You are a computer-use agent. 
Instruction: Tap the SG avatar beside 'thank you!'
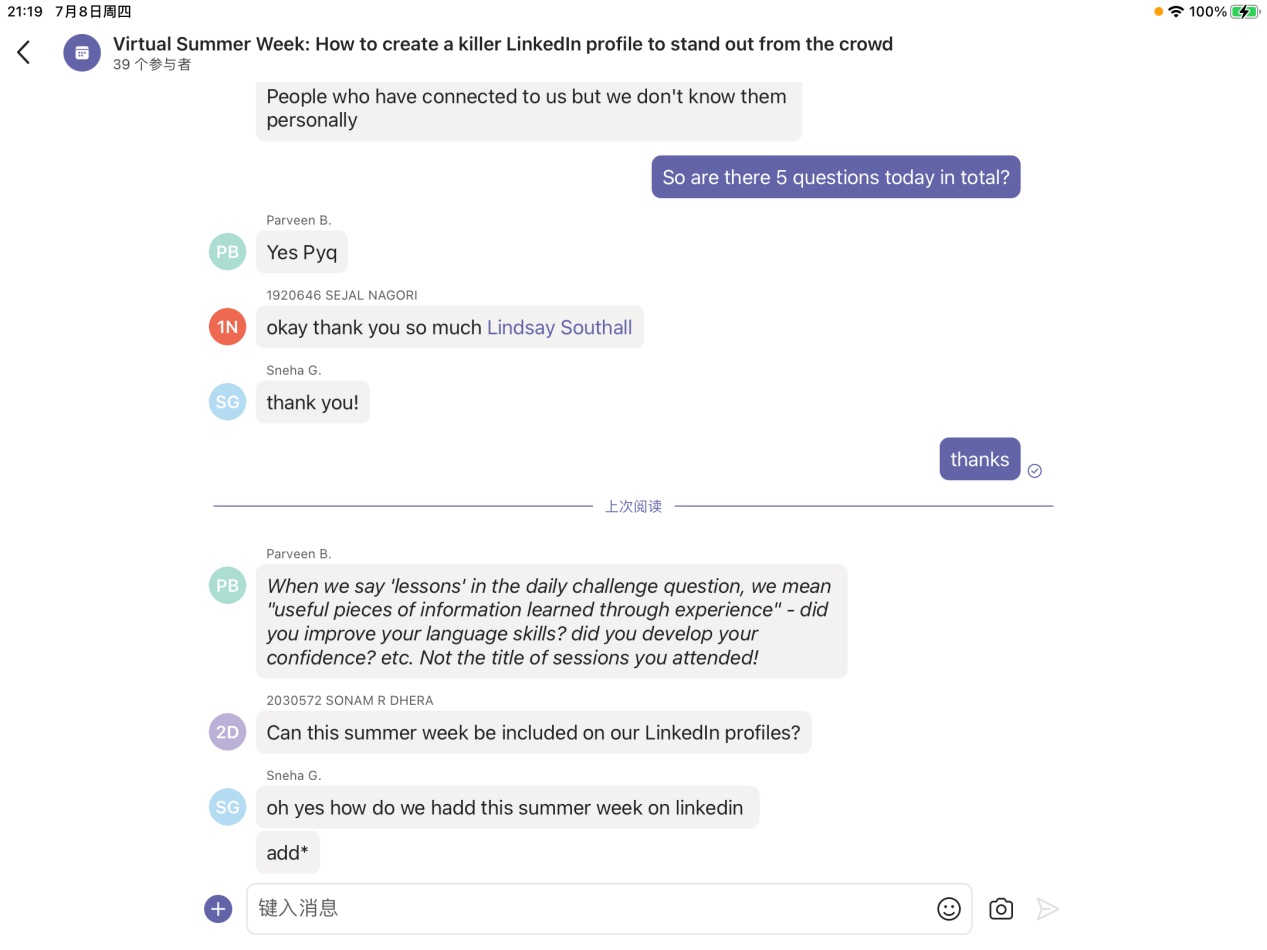[x=227, y=402]
